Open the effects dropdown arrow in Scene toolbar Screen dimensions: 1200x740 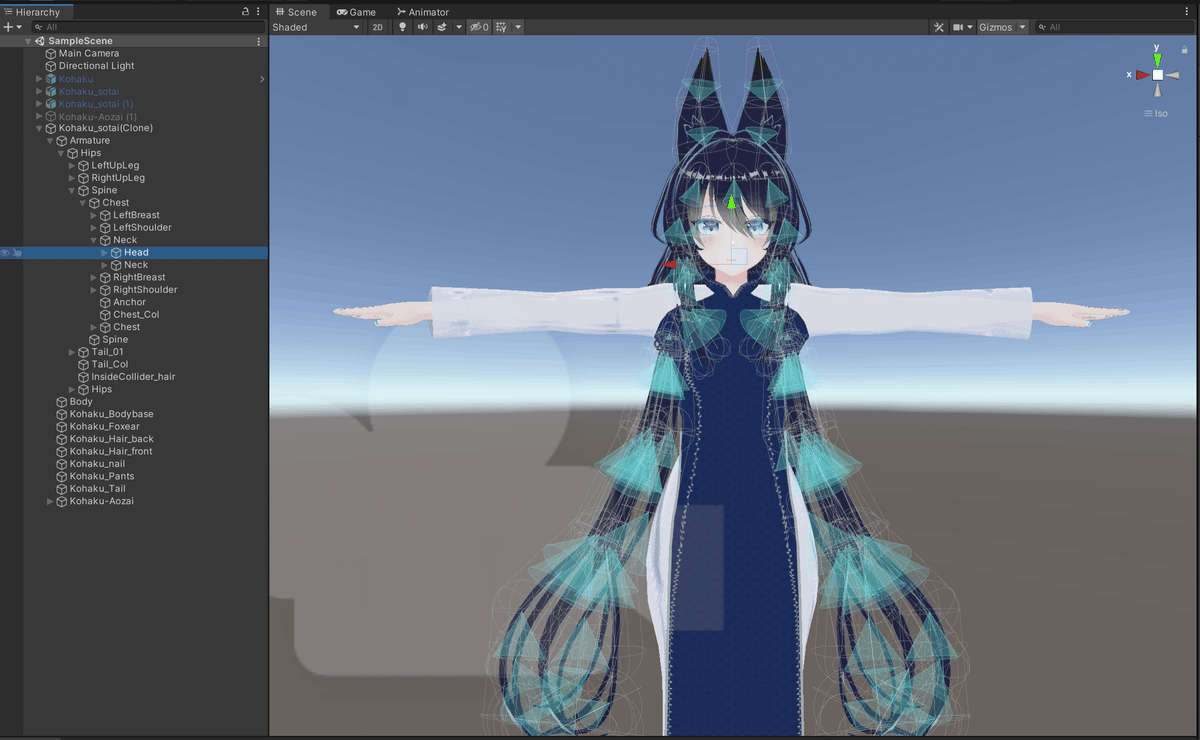tap(459, 27)
